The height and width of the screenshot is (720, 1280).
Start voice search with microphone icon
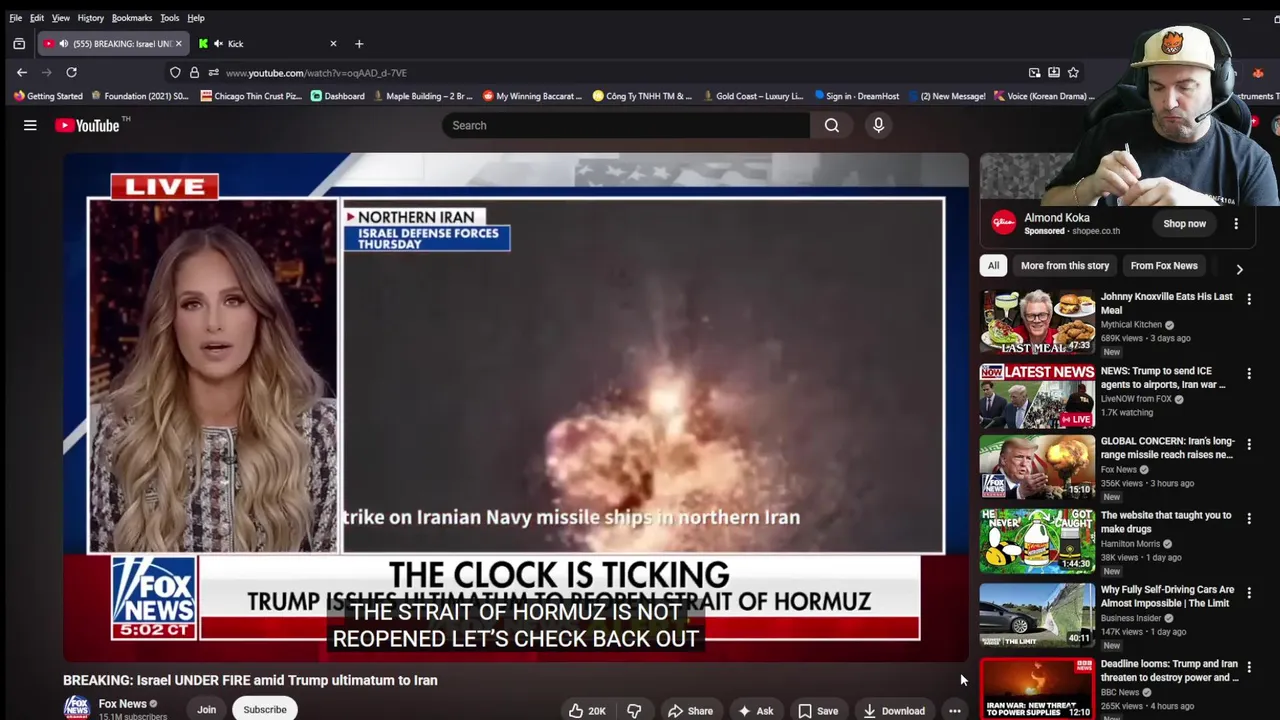(x=879, y=125)
